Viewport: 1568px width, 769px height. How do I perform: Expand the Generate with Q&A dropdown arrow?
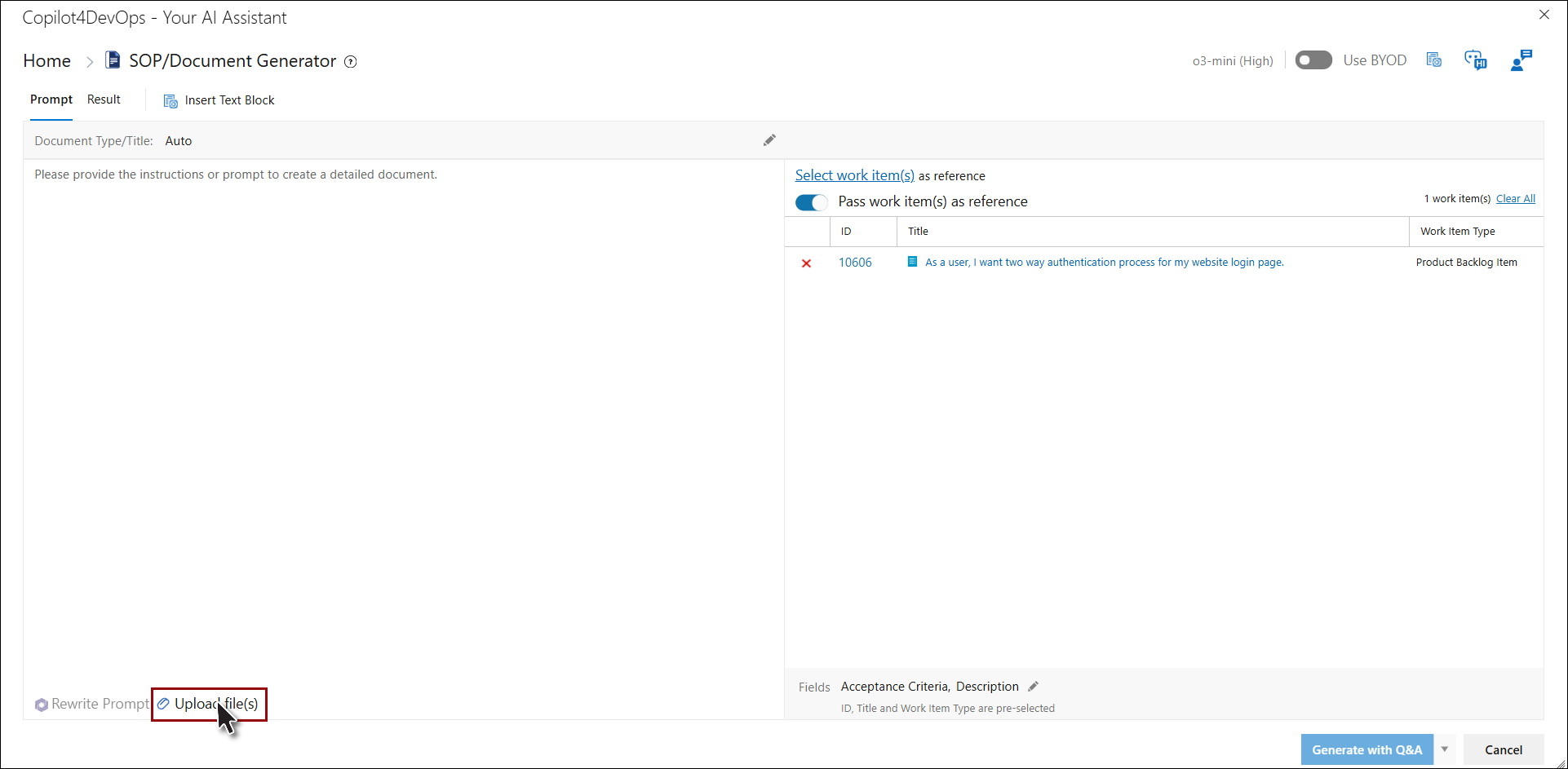(1445, 749)
